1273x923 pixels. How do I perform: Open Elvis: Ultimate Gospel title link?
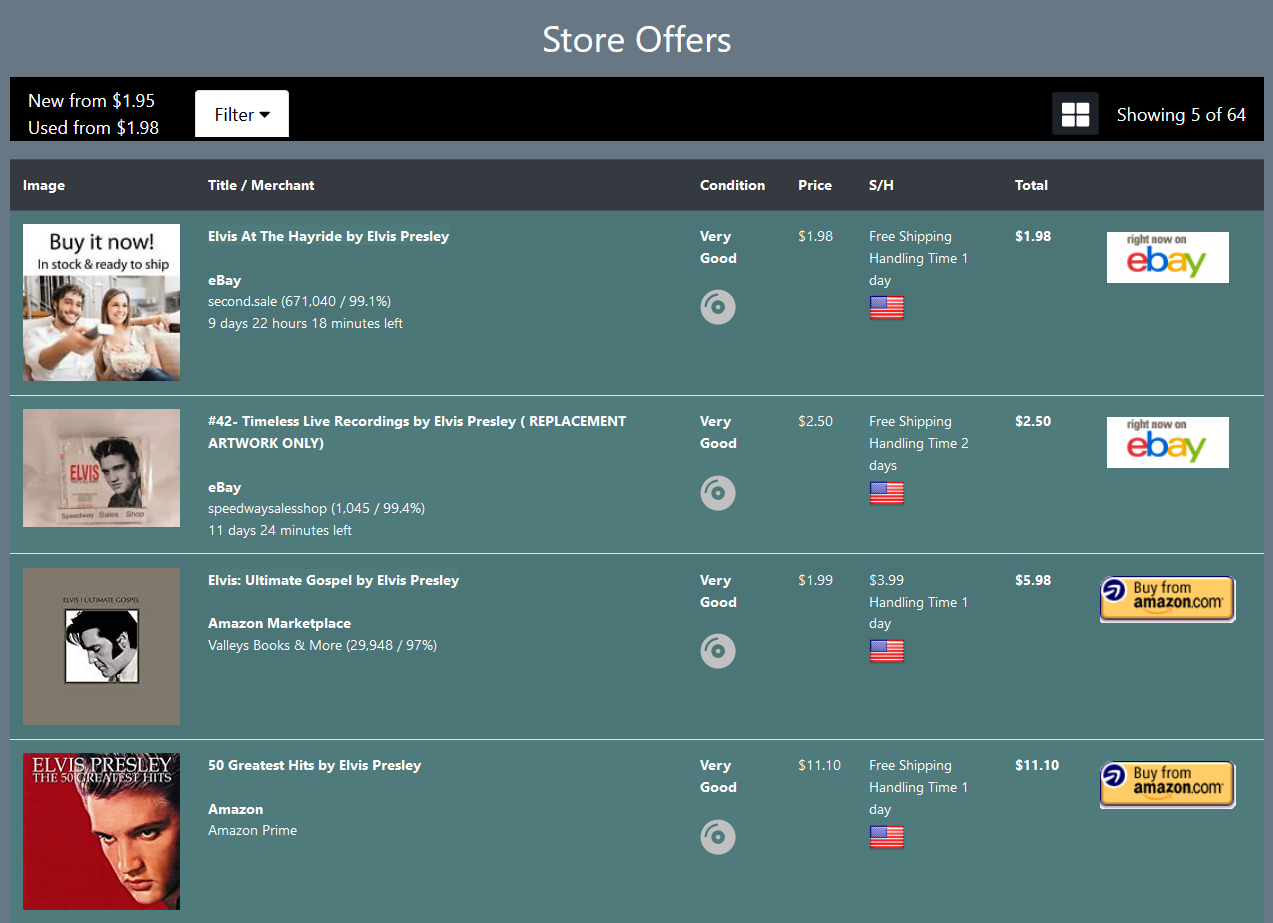coord(333,580)
